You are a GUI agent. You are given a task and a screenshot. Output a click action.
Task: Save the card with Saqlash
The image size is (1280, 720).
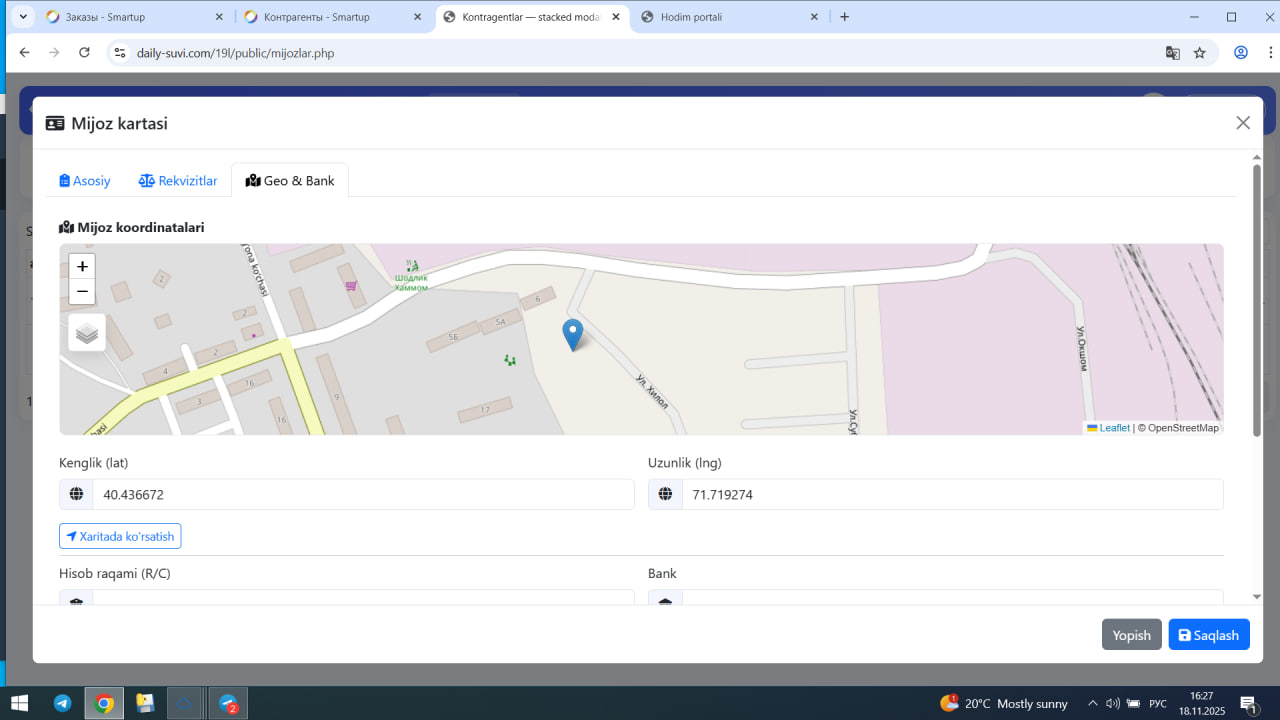[1209, 635]
